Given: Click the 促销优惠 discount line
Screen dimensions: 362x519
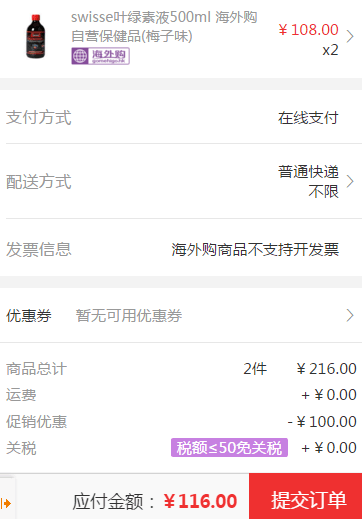Looking at the screenshot, I should tap(181, 421).
